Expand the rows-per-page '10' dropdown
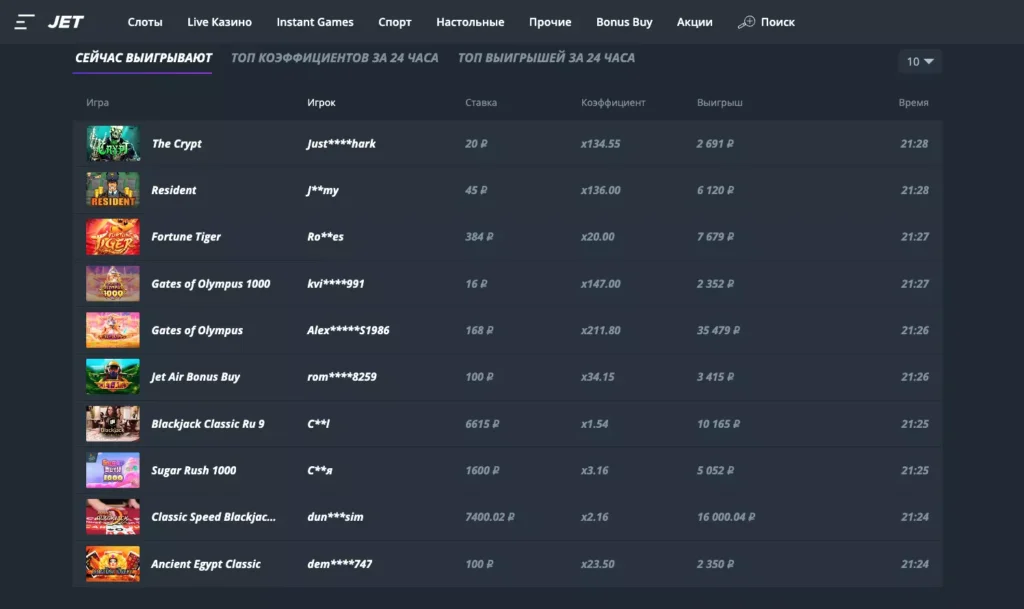1024x609 pixels. click(919, 61)
